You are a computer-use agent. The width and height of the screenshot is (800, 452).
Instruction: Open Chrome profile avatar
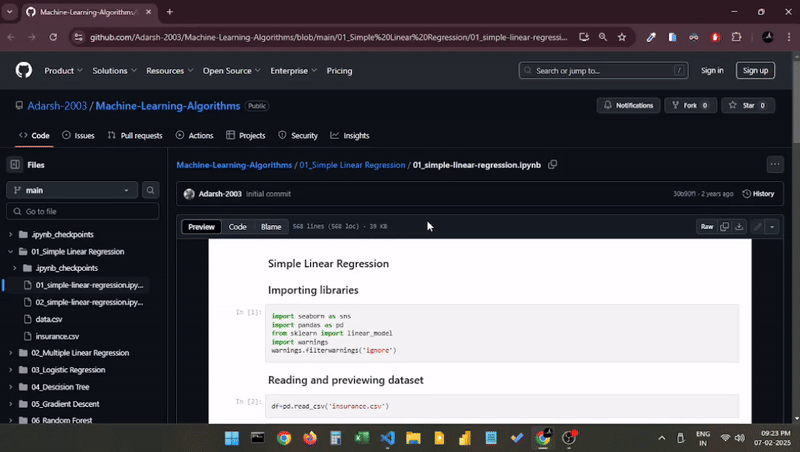click(x=767, y=37)
